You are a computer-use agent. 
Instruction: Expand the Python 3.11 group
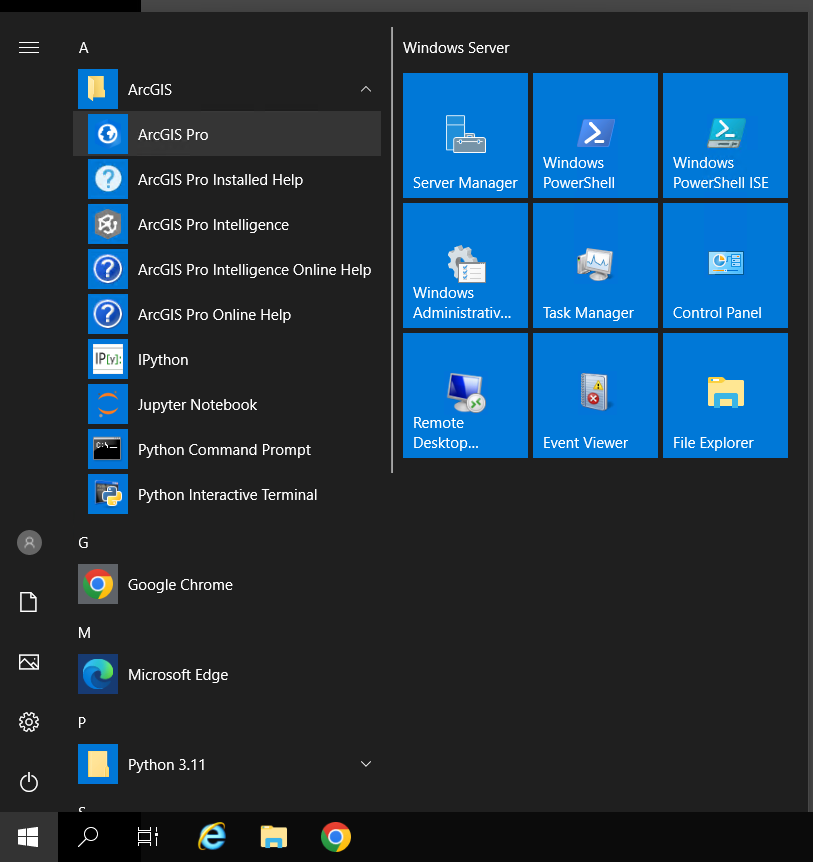366,763
